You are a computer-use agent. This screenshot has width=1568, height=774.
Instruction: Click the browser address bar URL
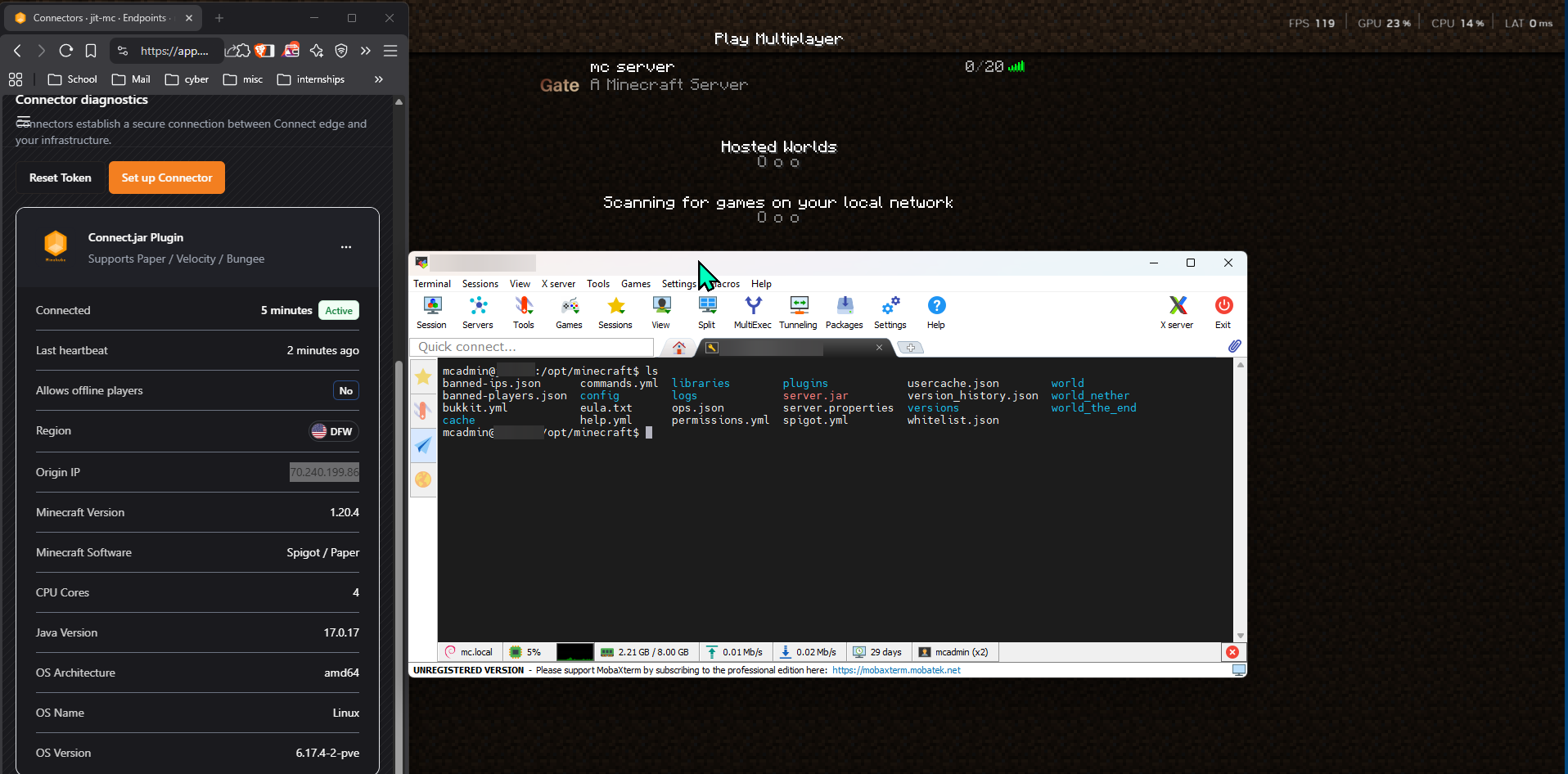point(174,51)
